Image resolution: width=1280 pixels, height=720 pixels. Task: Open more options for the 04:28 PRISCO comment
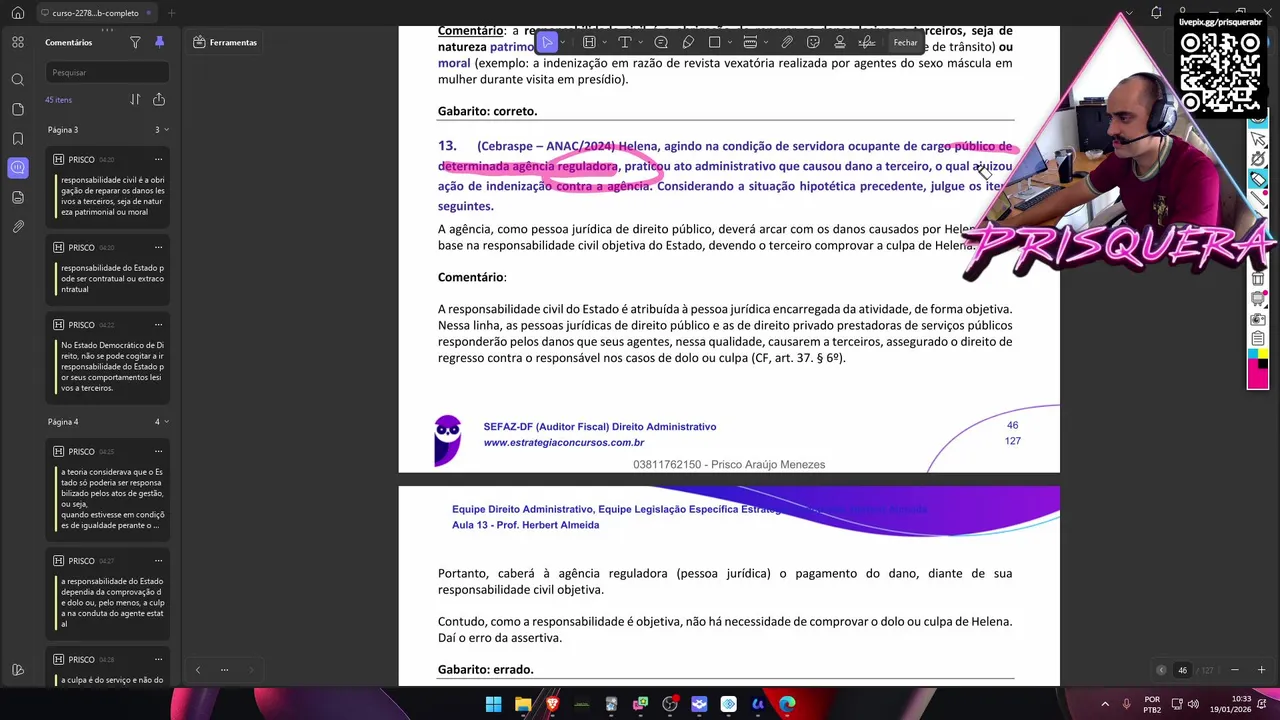(158, 659)
